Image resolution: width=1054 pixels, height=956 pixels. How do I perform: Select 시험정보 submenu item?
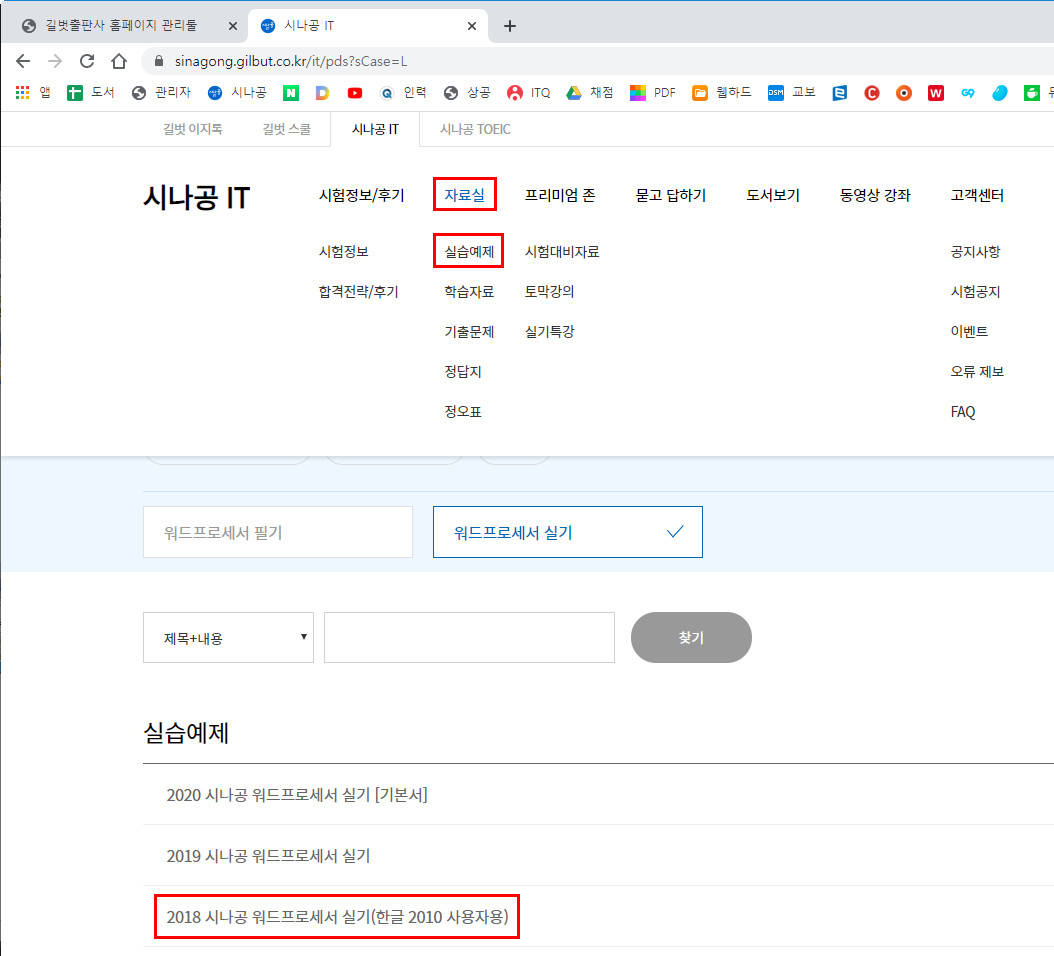pyautogui.click(x=343, y=251)
